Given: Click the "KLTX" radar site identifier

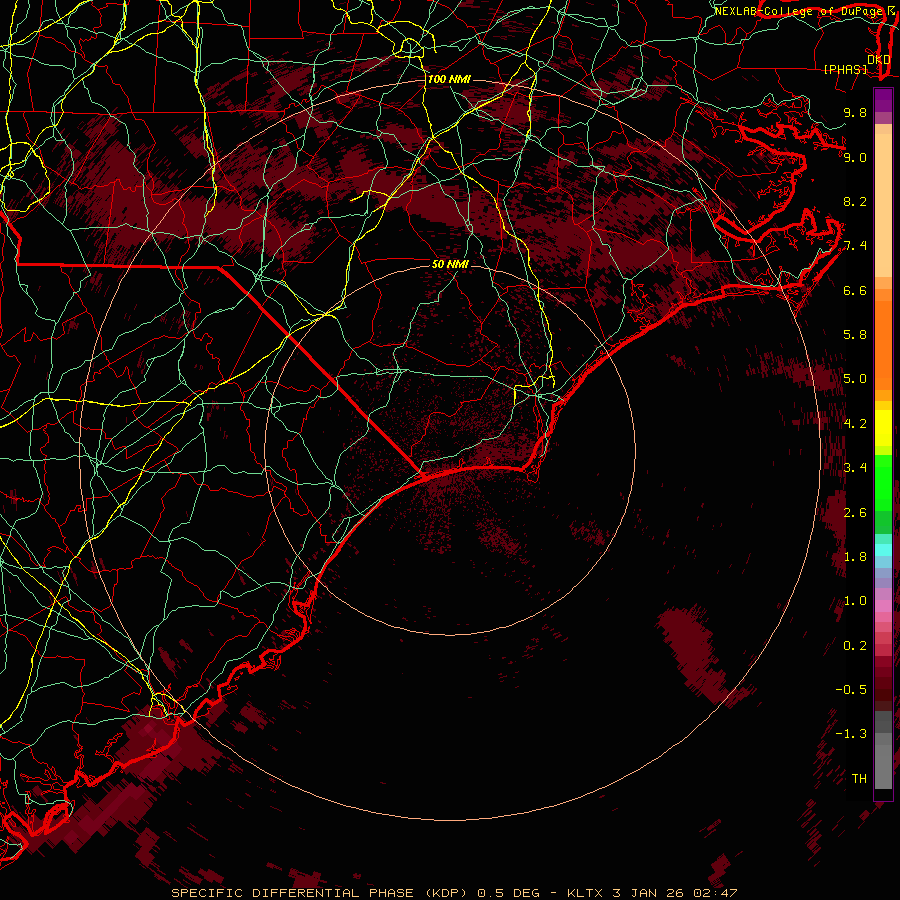Looking at the screenshot, I should [x=585, y=893].
